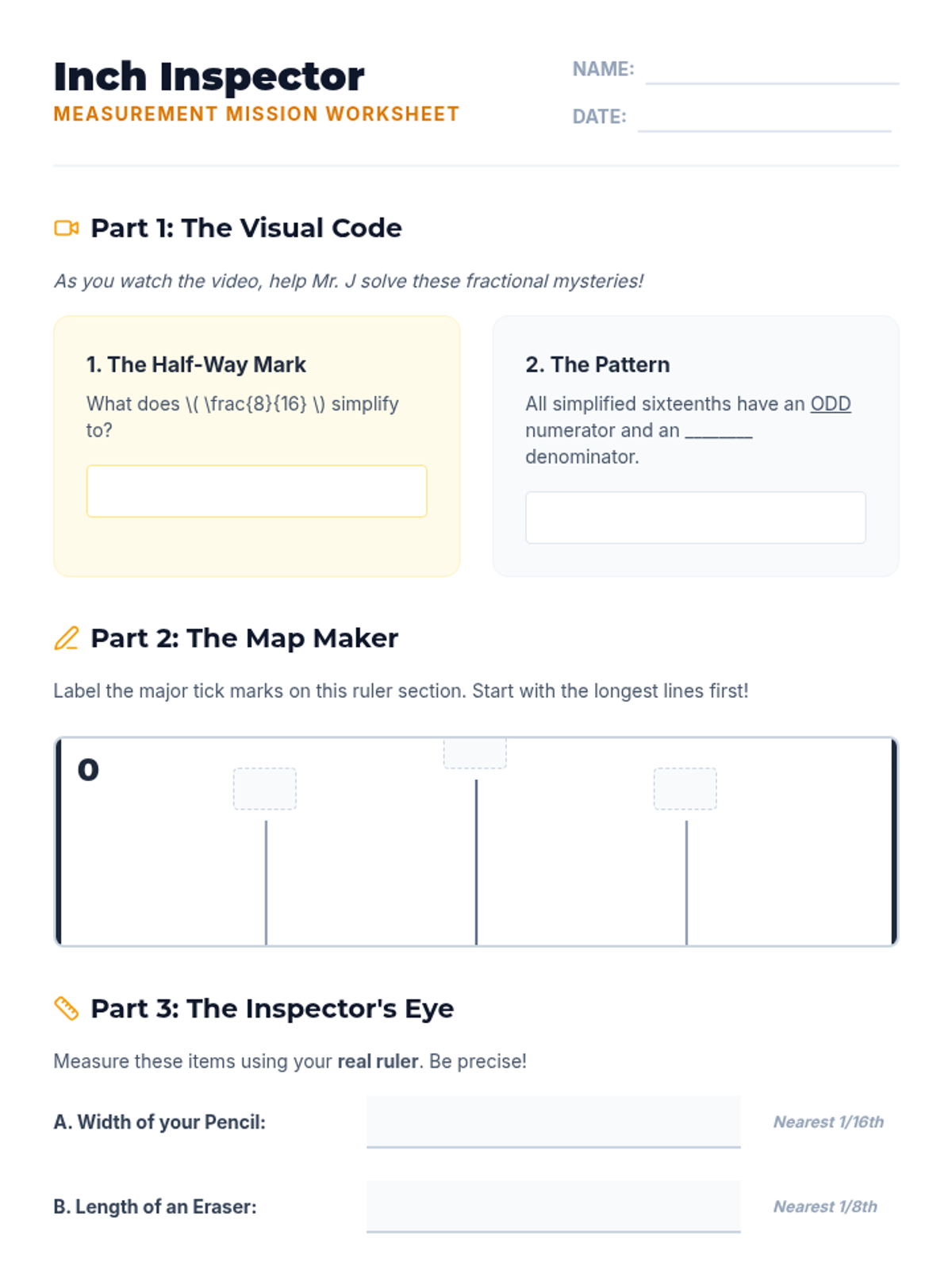Click the label box above the center tick mark
Image resolution: width=952 pixels, height=1270 pixels.
click(475, 753)
